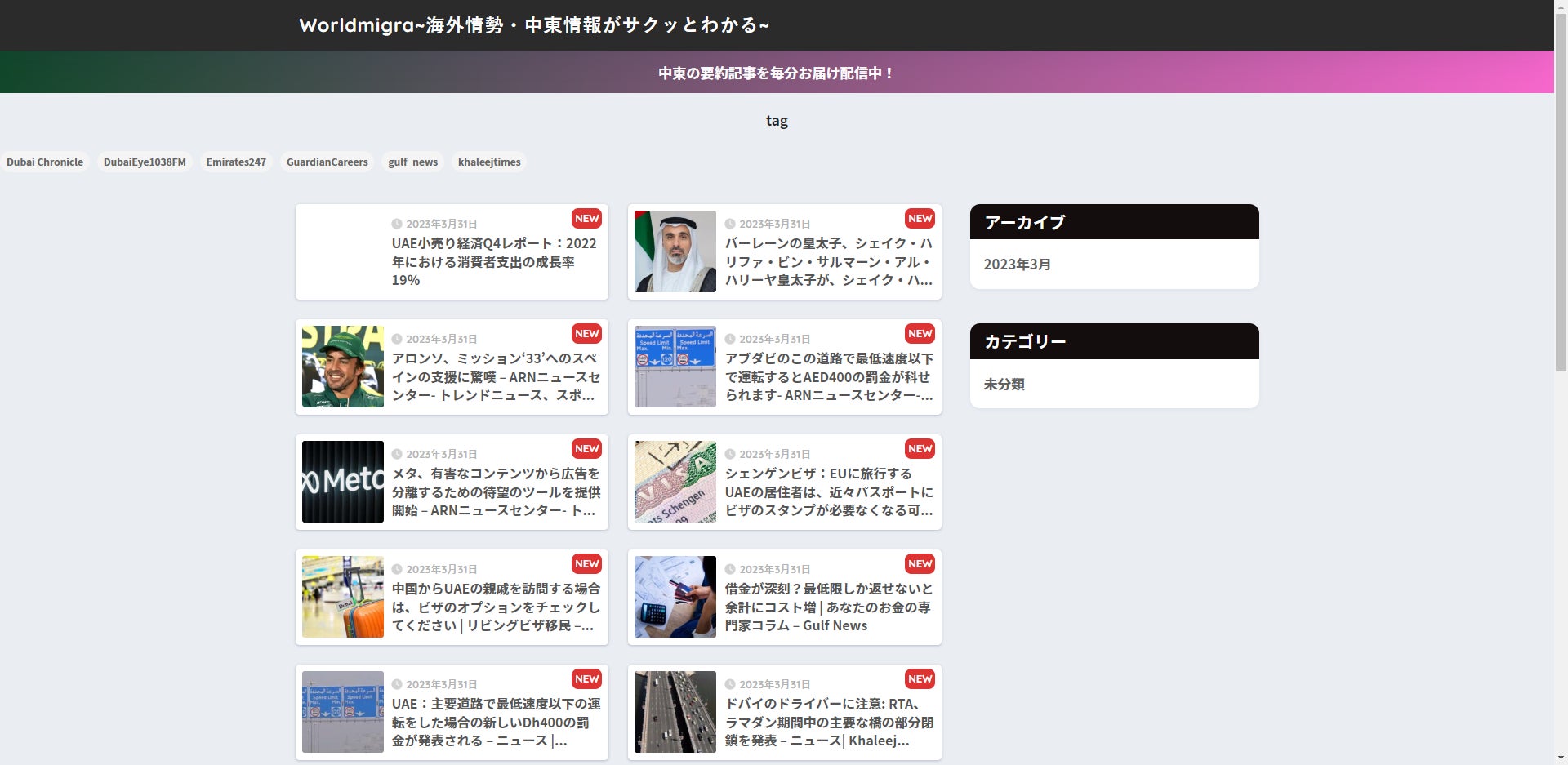Click clock icon on シェンゲンビザ card
1568x765 pixels.
730,454
